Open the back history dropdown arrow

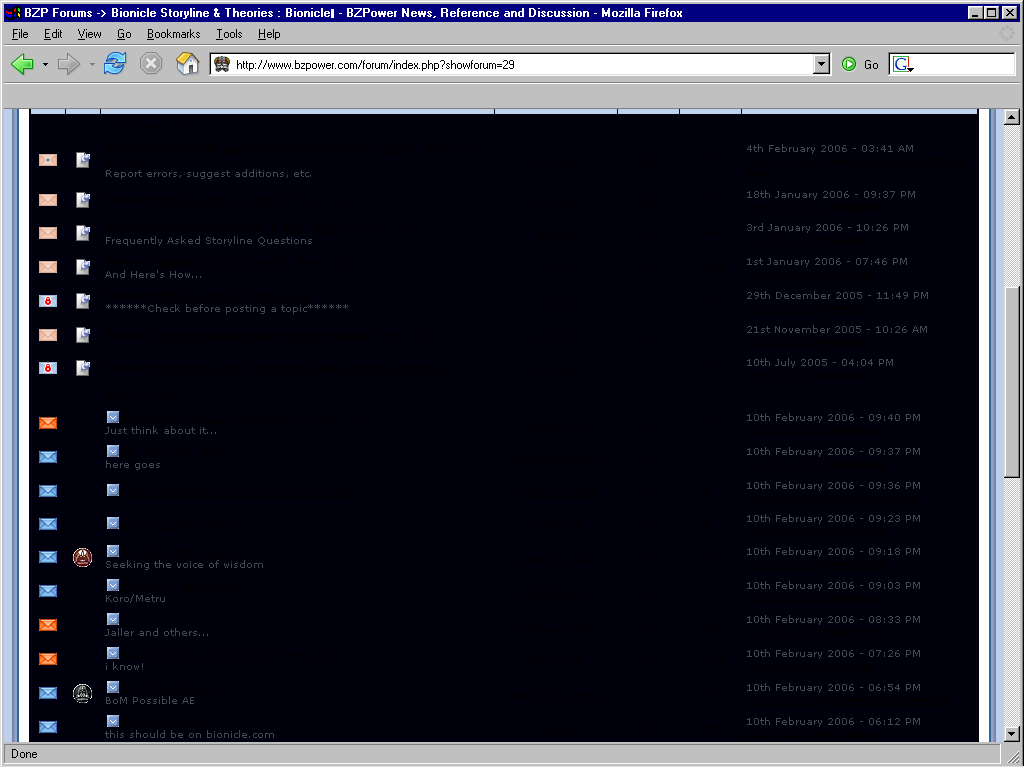[45, 64]
